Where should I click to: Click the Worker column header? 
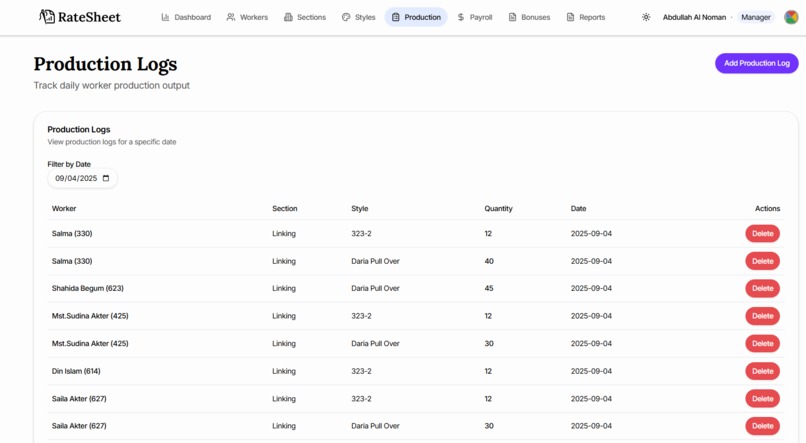pos(64,209)
